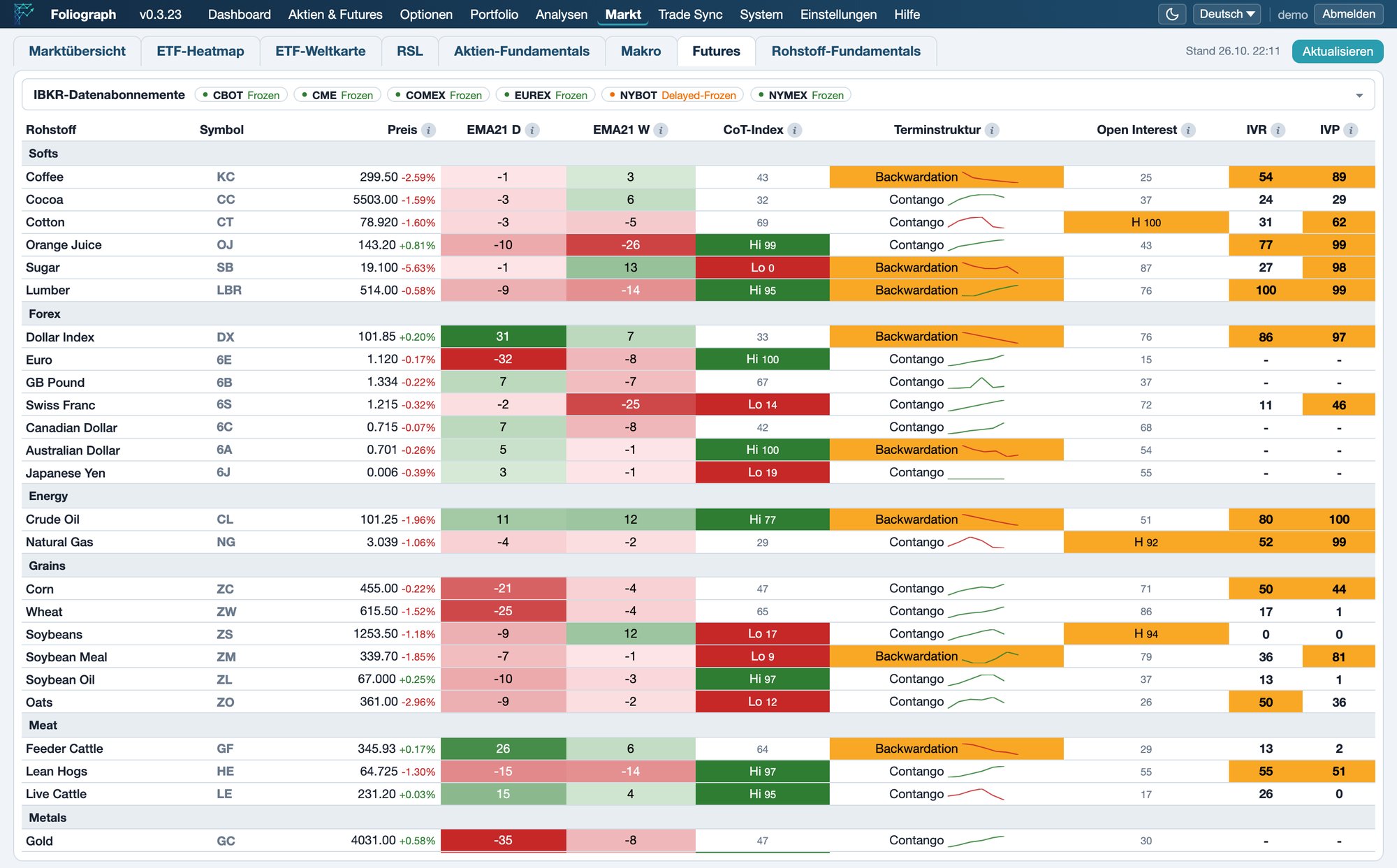Image resolution: width=1397 pixels, height=868 pixels.
Task: Open the Preis info icon
Action: pyautogui.click(x=429, y=130)
